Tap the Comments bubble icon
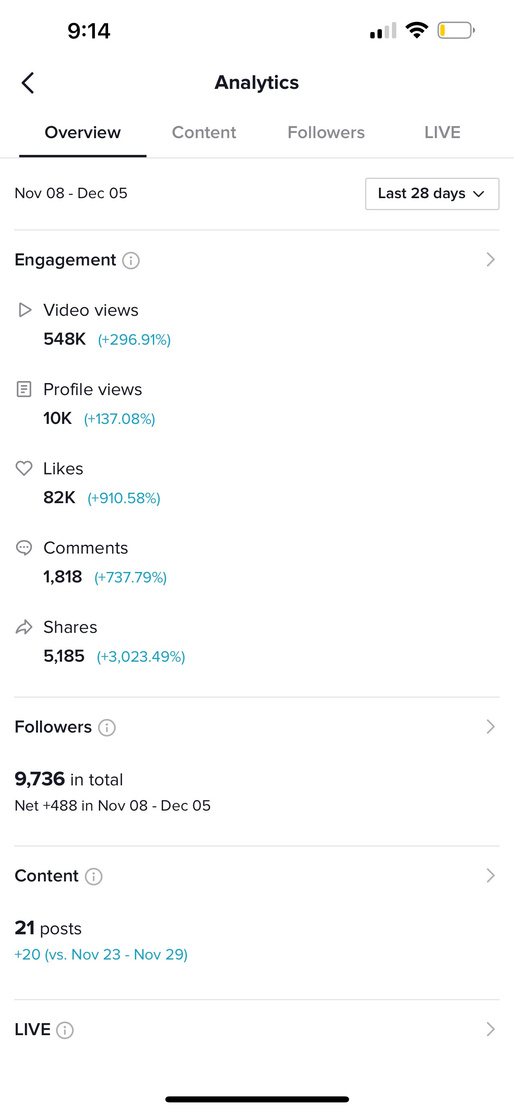The height and width of the screenshot is (1112, 514). pyautogui.click(x=25, y=548)
